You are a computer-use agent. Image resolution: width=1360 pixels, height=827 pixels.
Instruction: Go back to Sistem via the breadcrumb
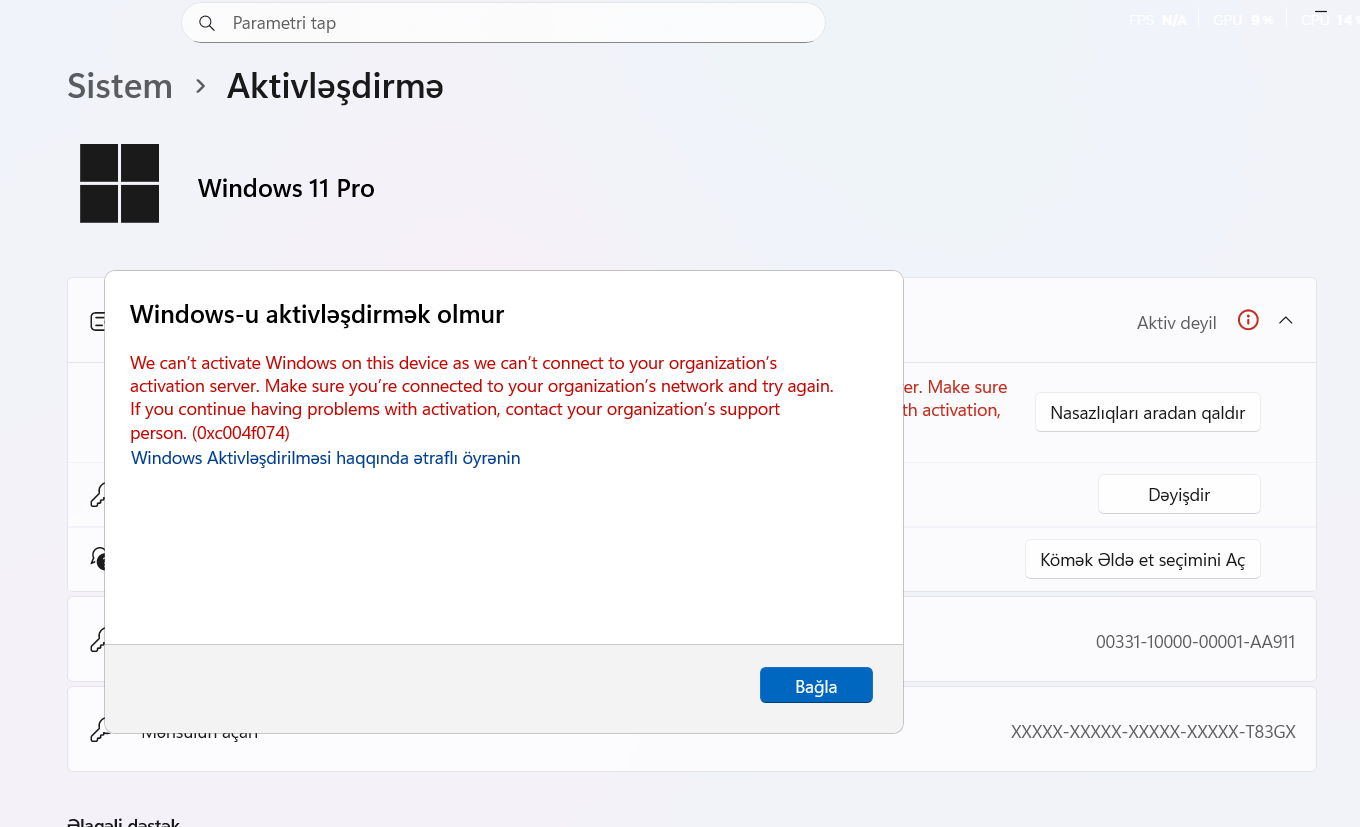point(120,86)
